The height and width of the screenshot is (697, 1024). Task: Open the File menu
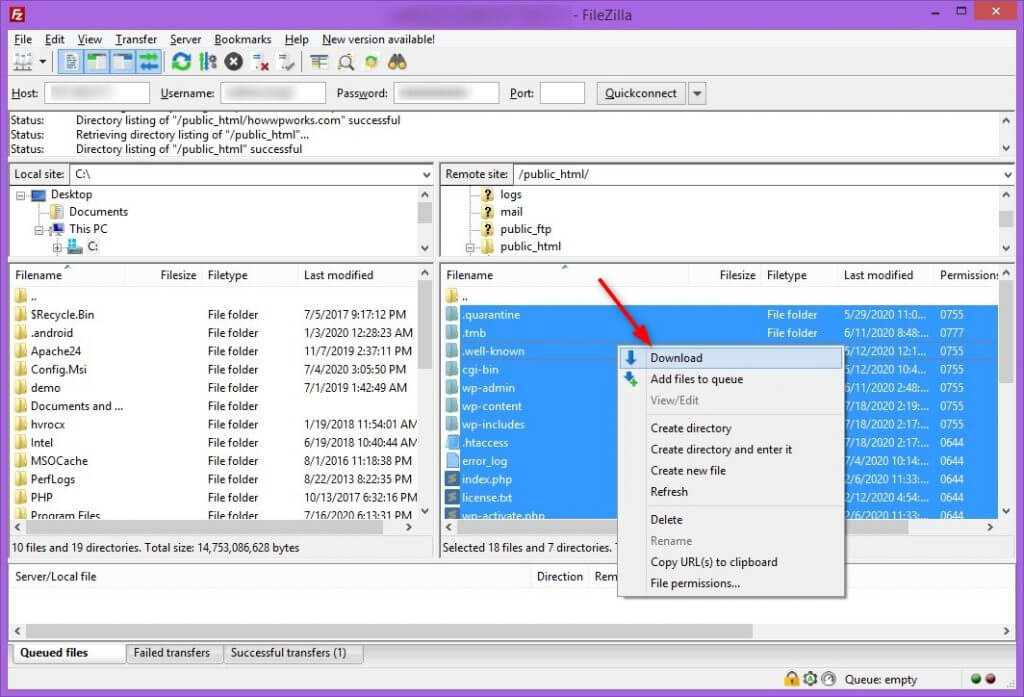(23, 39)
